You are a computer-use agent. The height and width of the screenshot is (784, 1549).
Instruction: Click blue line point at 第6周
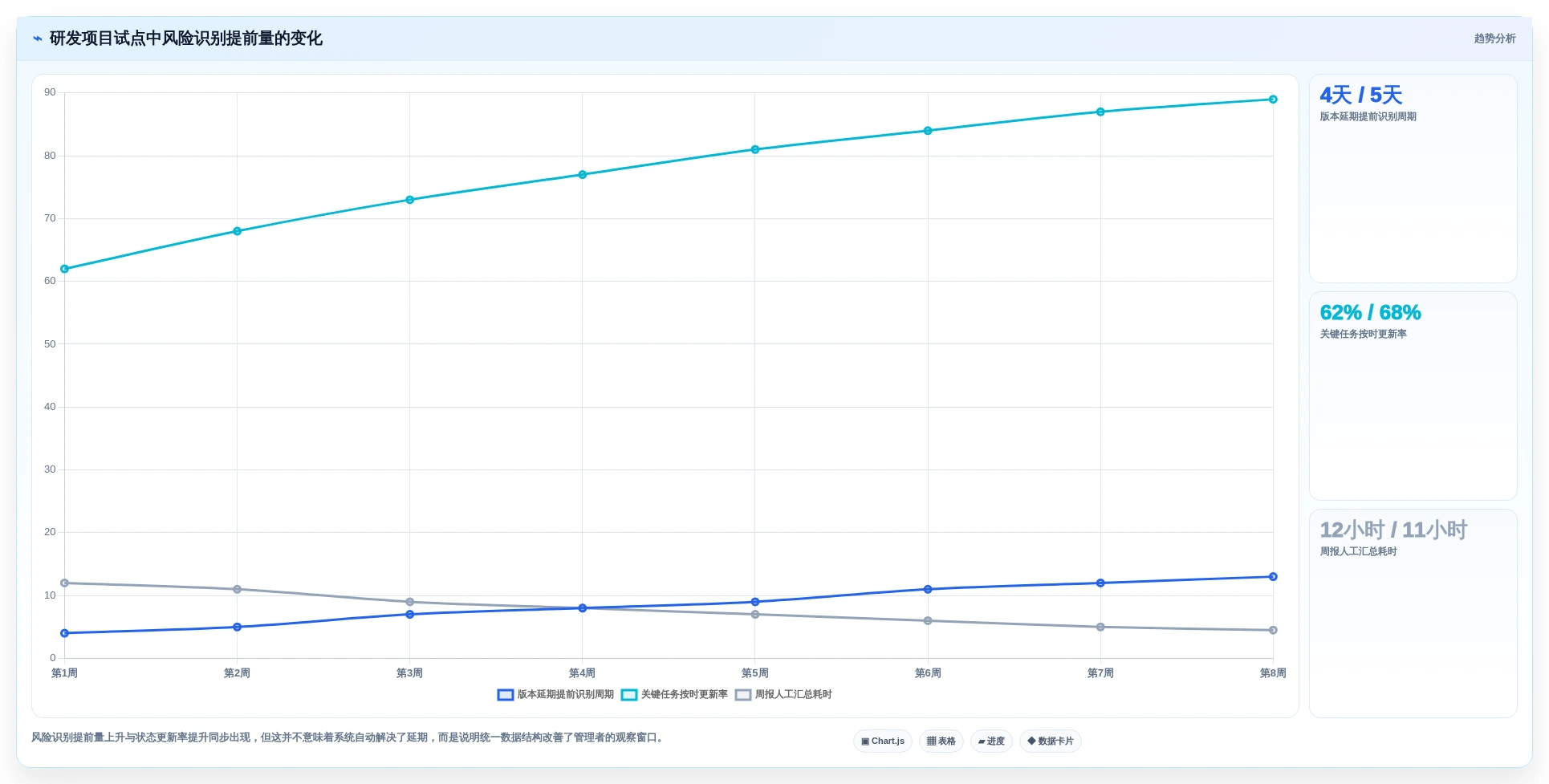click(928, 589)
